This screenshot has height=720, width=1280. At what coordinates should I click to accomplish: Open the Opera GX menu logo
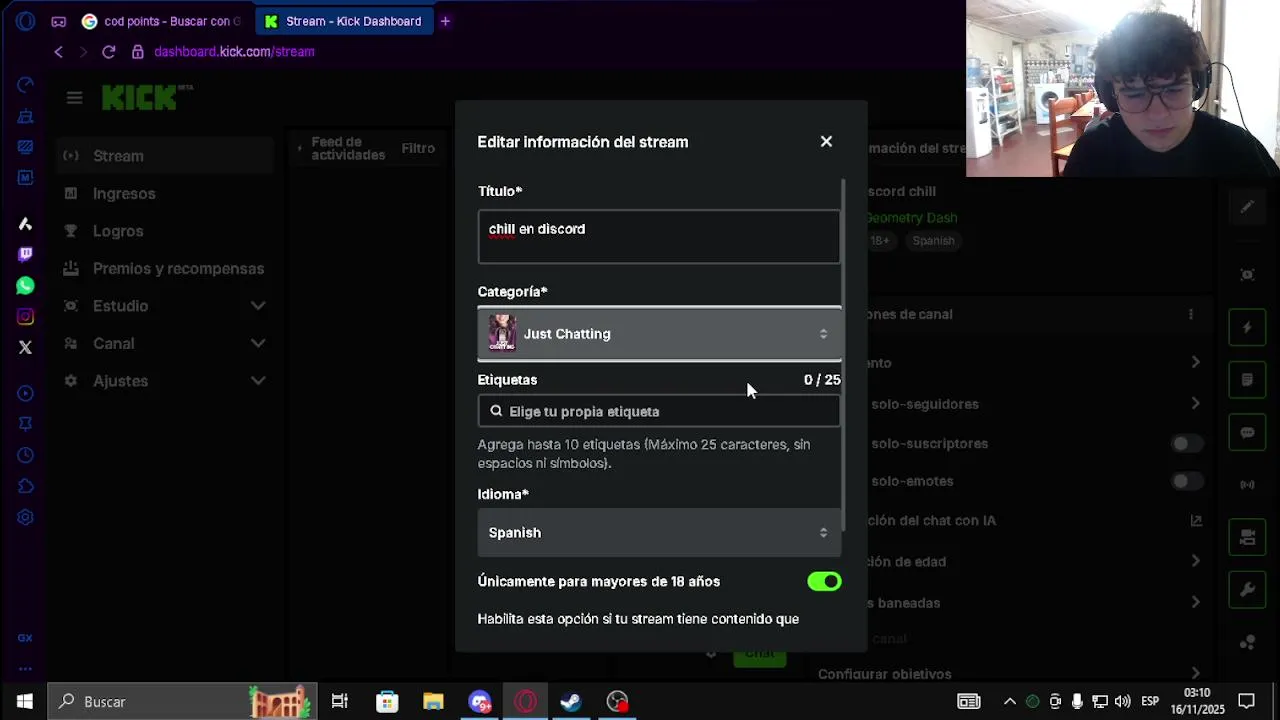[25, 21]
